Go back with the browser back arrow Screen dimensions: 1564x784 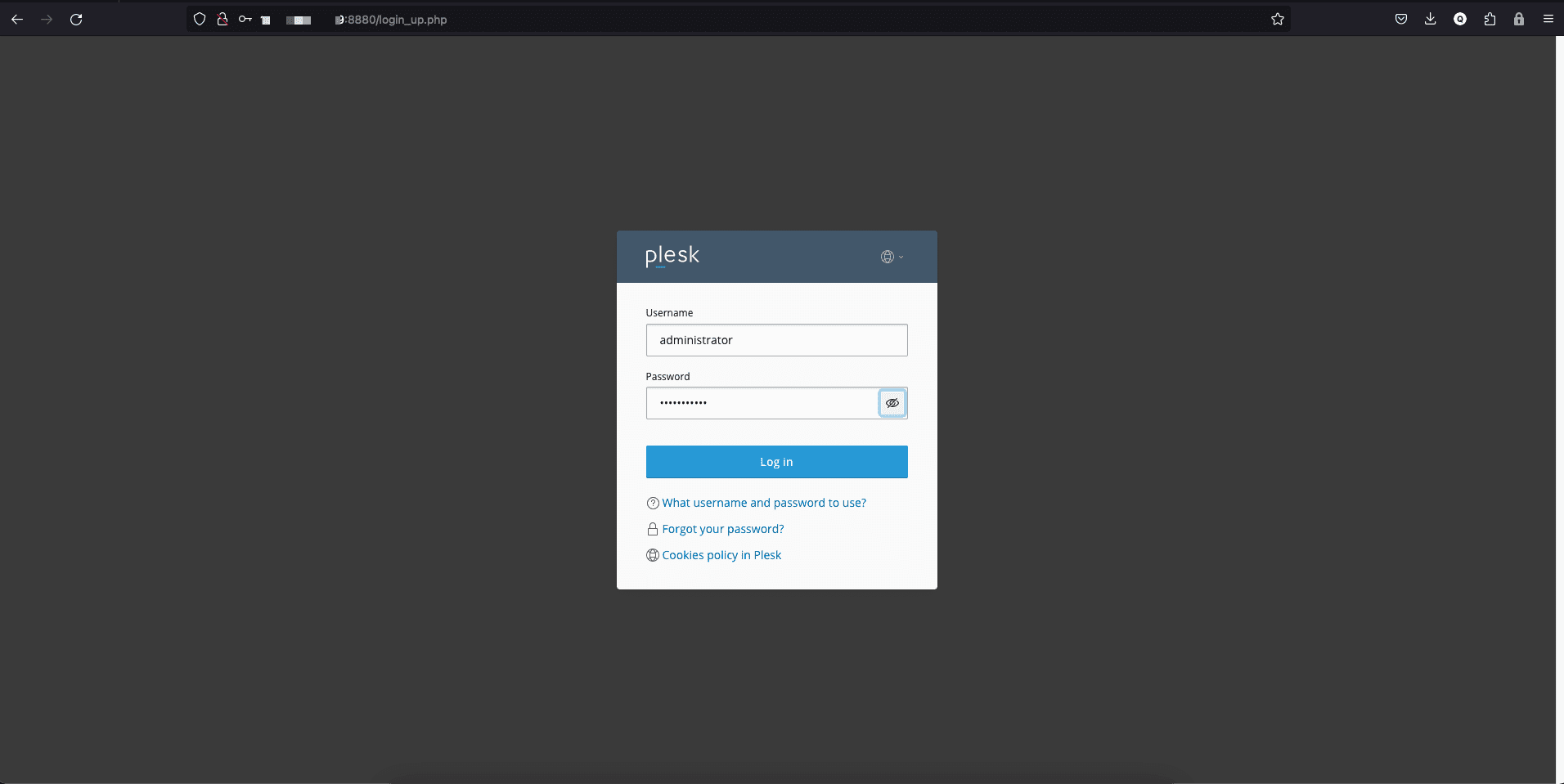coord(17,20)
